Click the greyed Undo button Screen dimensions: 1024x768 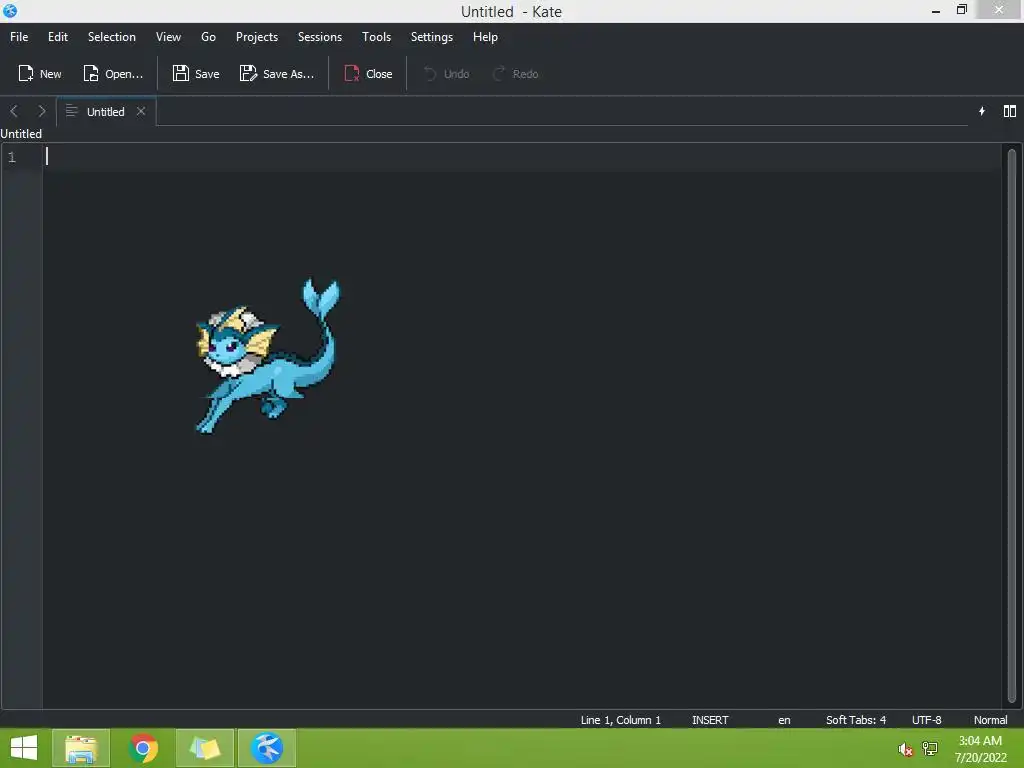(447, 74)
